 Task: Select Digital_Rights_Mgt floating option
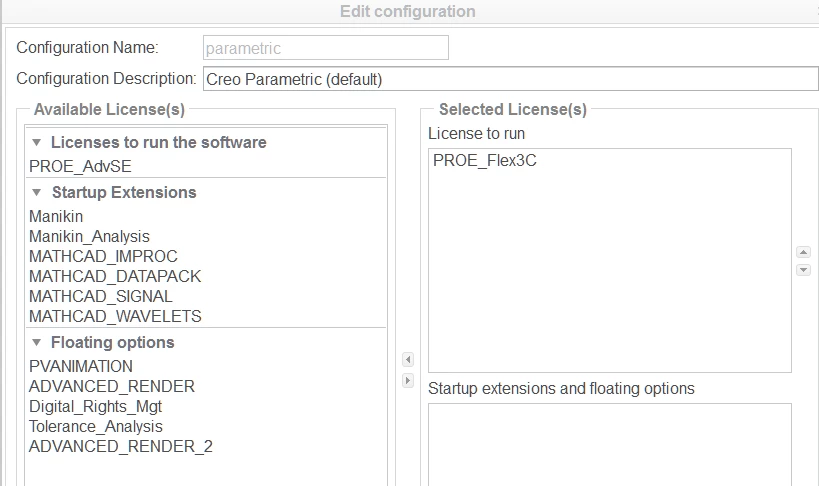tap(96, 407)
